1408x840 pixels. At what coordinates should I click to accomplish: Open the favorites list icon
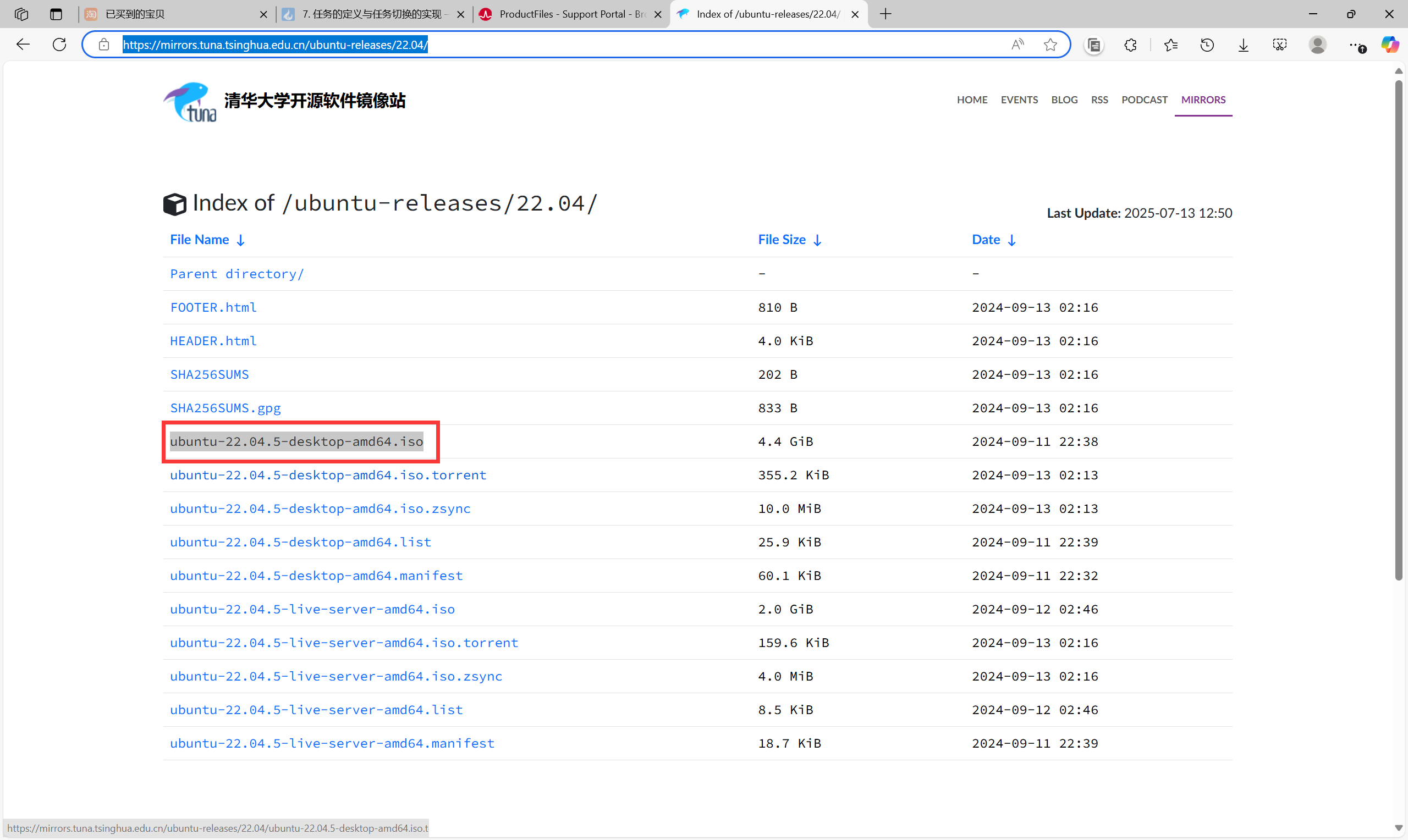point(1171,45)
